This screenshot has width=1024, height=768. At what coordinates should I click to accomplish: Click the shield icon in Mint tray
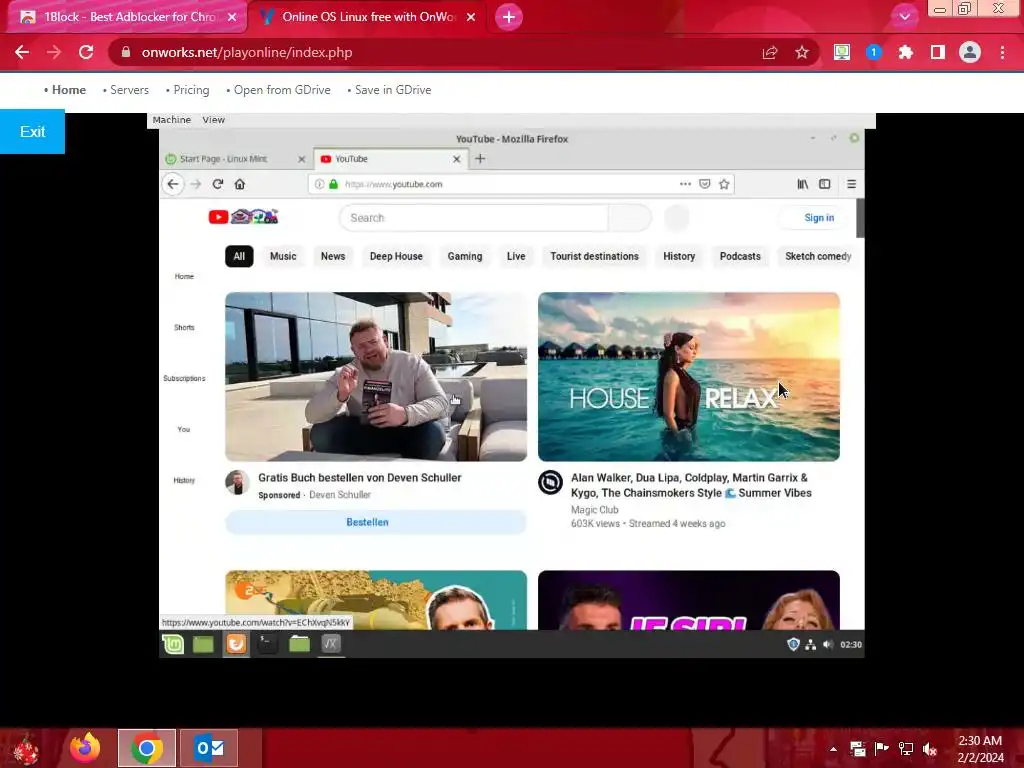(x=793, y=645)
